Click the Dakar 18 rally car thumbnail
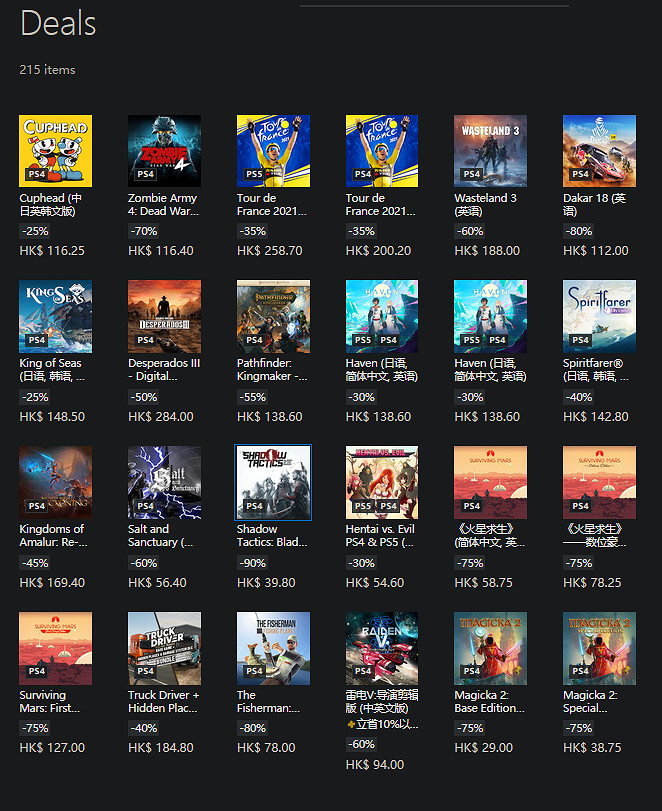The height and width of the screenshot is (811, 662). [x=599, y=151]
